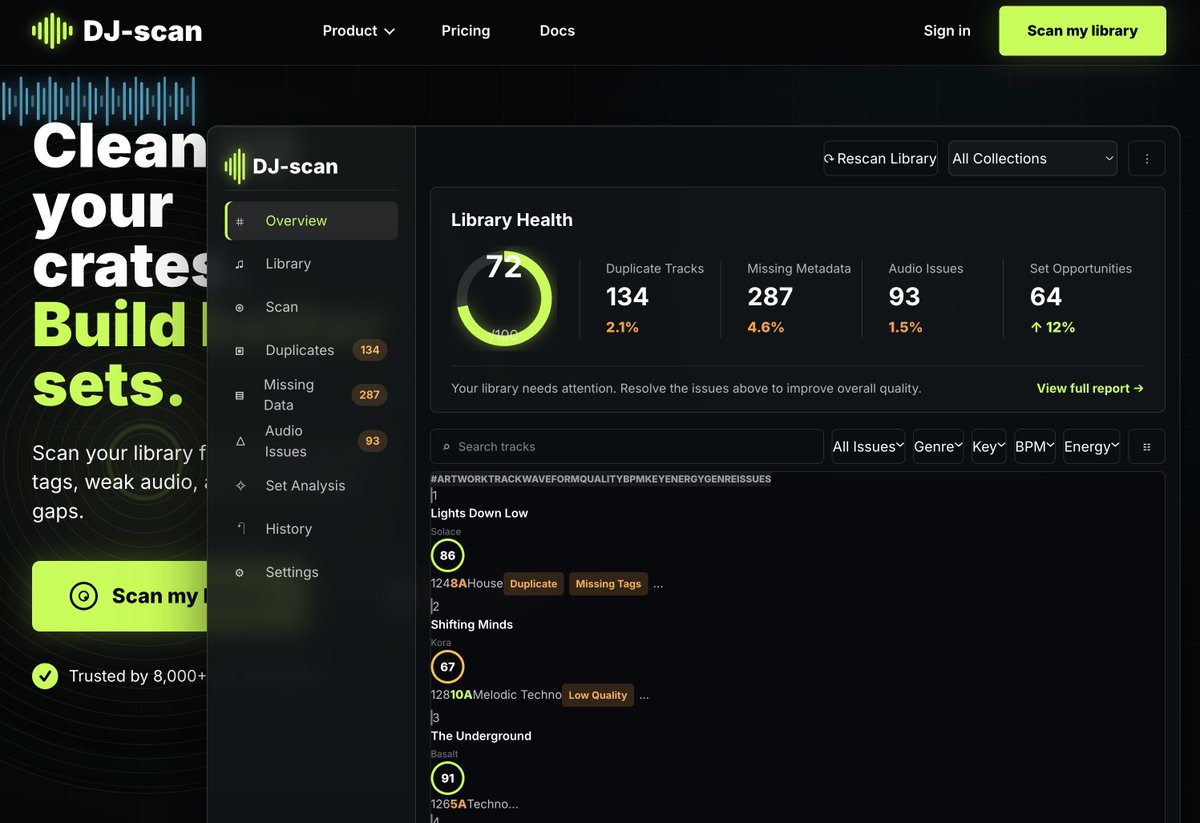Click the magnifier icon in Search tracks
1200x823 pixels.
tap(446, 447)
